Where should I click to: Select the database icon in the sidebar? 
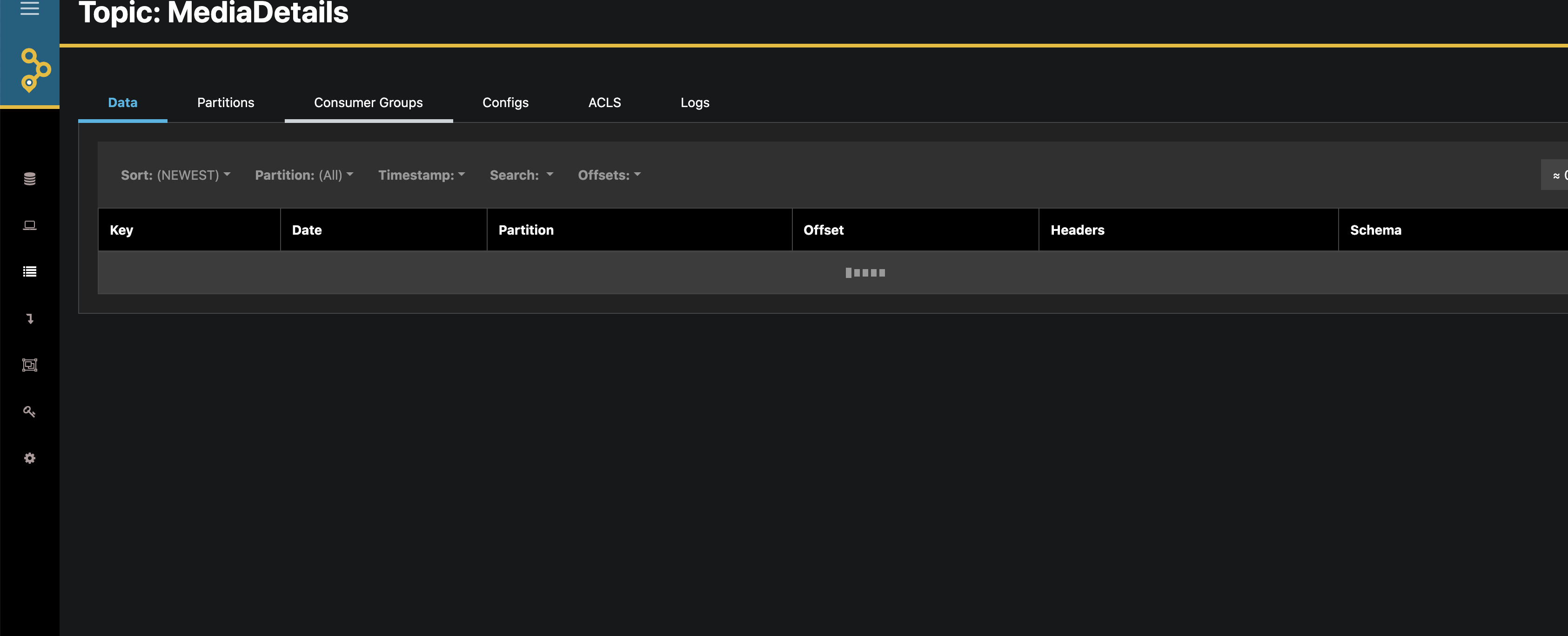(x=29, y=178)
